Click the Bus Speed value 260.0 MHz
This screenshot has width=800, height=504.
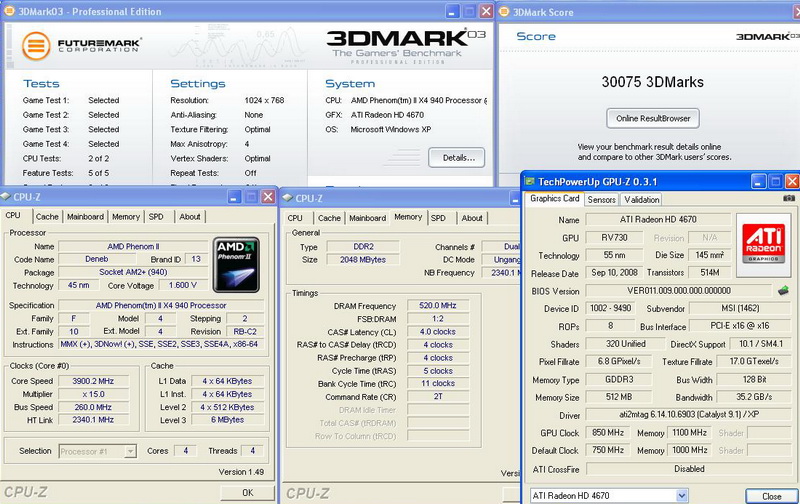(x=93, y=407)
